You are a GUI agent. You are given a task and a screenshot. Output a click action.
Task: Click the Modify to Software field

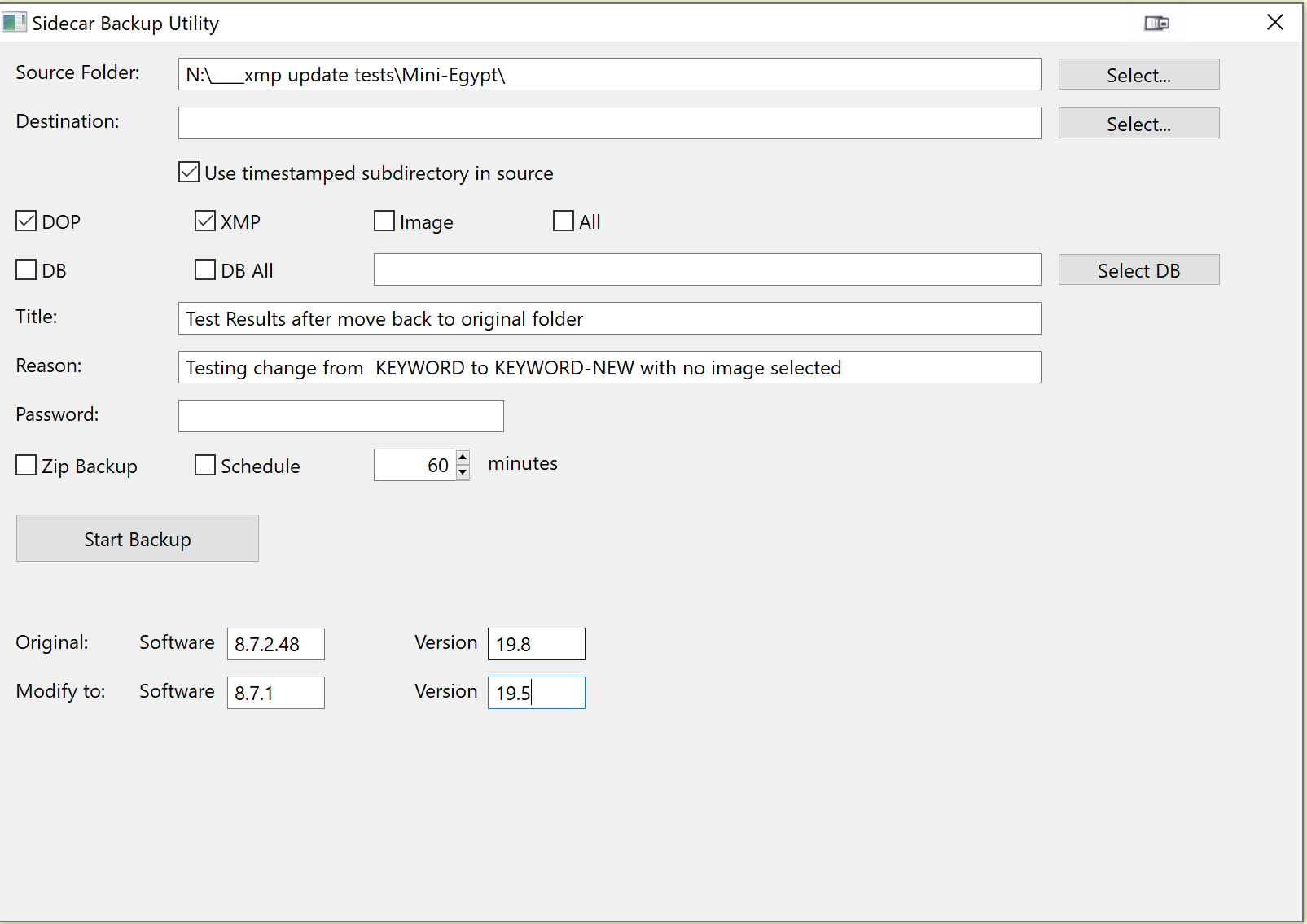[x=275, y=693]
